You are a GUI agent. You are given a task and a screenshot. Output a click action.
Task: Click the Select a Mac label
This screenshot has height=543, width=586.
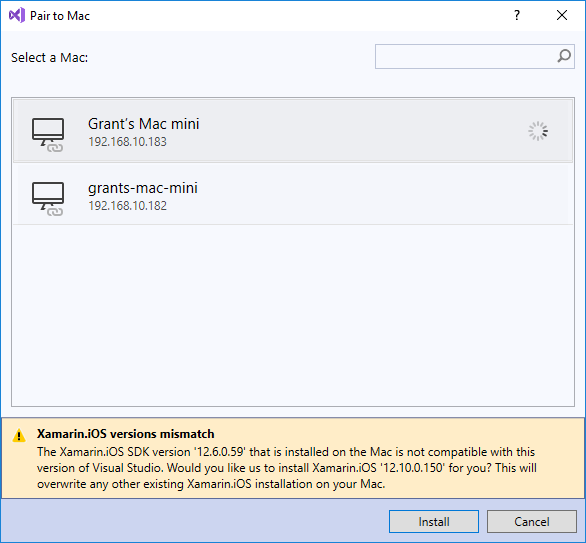coord(49,58)
